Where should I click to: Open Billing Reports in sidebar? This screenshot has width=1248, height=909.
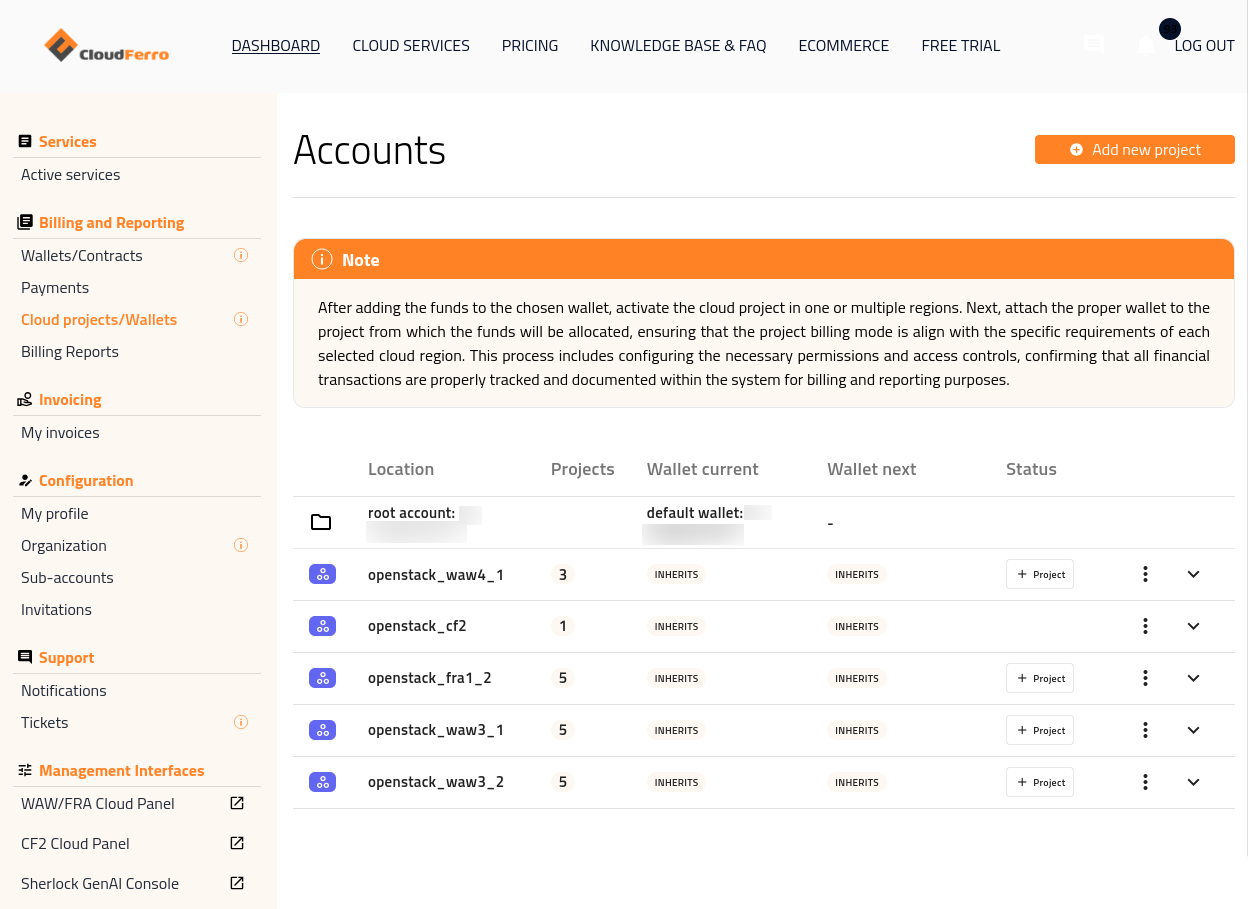pyautogui.click(x=70, y=352)
